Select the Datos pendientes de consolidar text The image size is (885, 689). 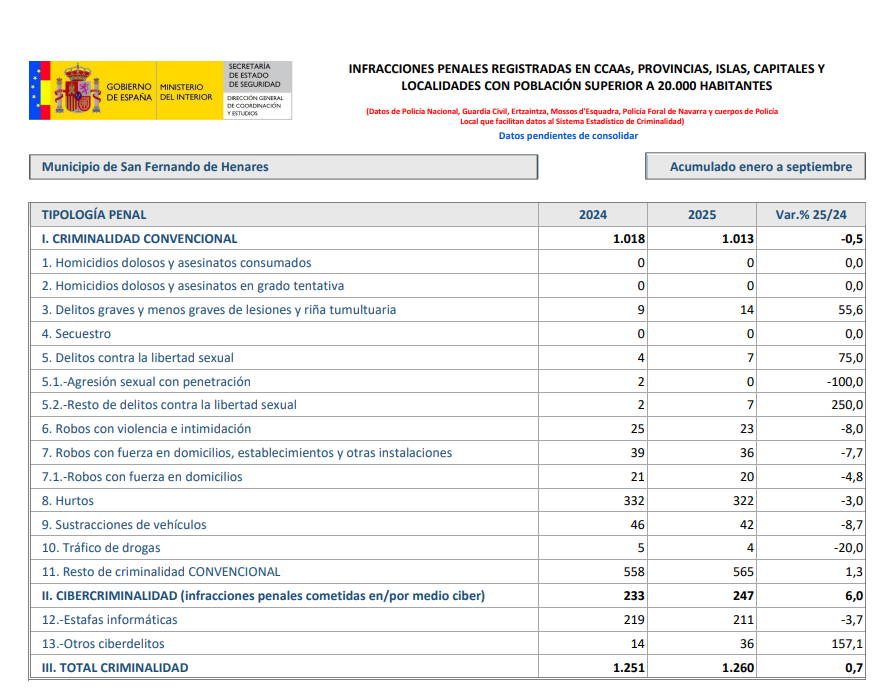pyautogui.click(x=568, y=136)
